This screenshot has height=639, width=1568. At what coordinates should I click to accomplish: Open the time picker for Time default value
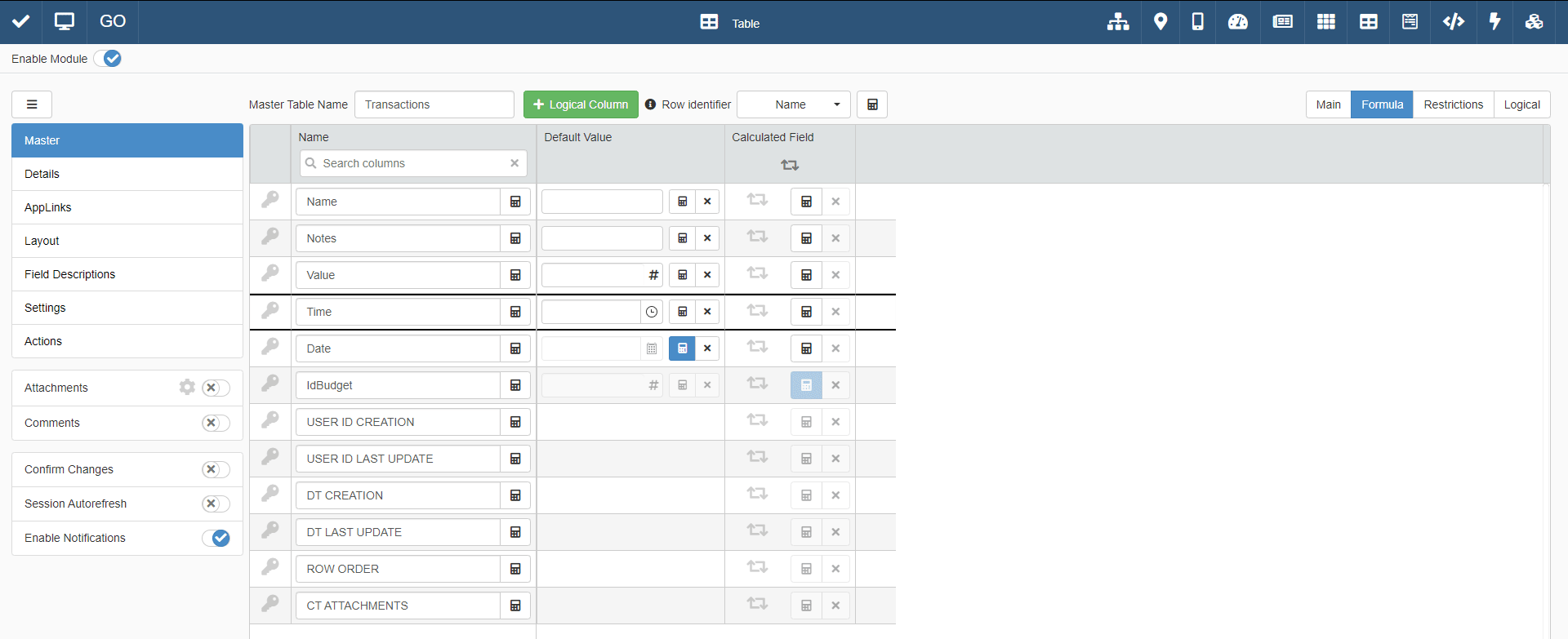click(x=652, y=312)
